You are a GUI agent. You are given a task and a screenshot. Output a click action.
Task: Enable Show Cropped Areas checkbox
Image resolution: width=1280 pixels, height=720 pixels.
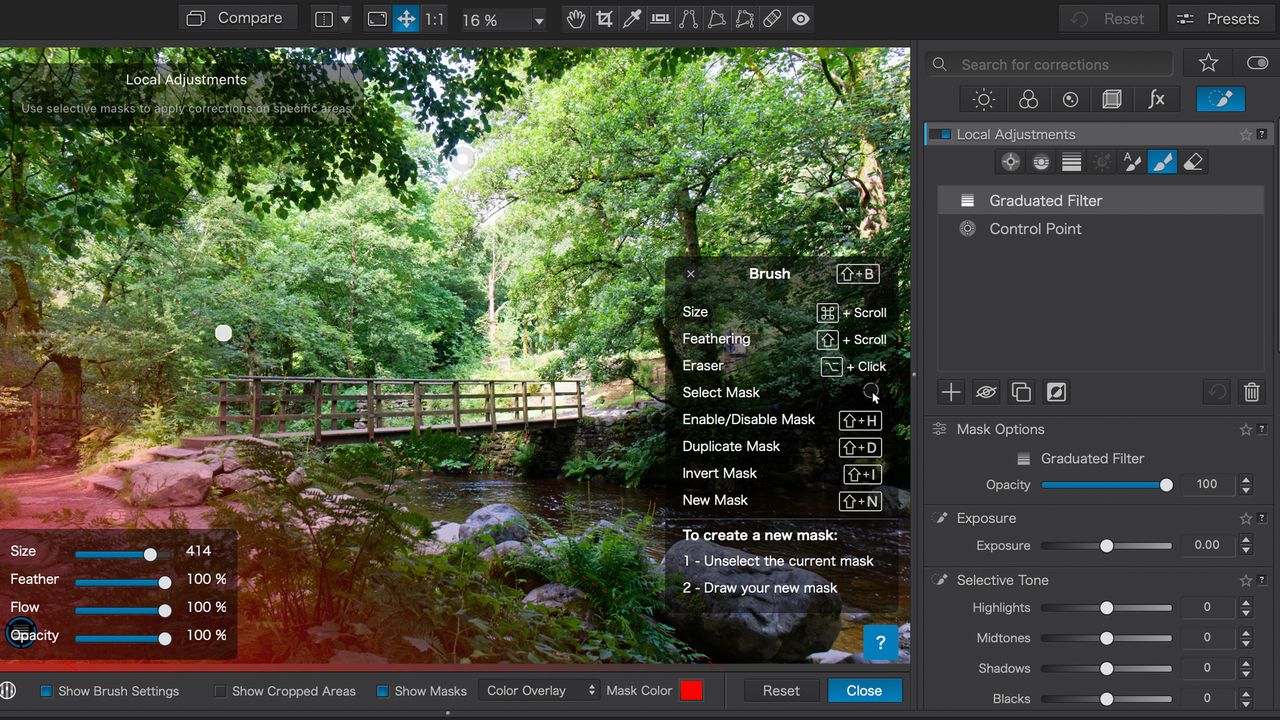[220, 691]
